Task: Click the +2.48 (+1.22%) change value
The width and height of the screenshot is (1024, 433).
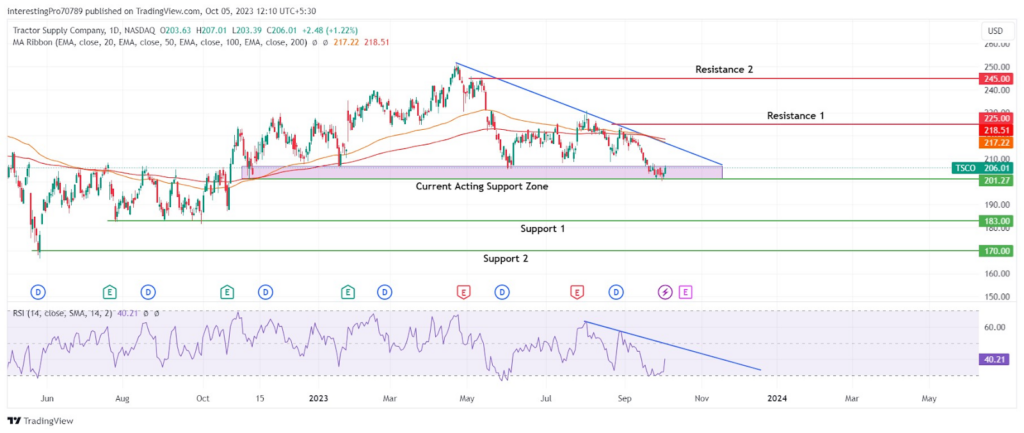Action: [329, 31]
